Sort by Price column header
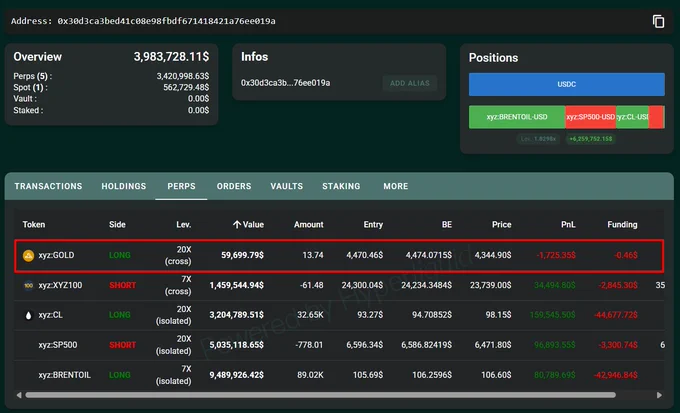Image resolution: width=680 pixels, height=413 pixels. 501,225
